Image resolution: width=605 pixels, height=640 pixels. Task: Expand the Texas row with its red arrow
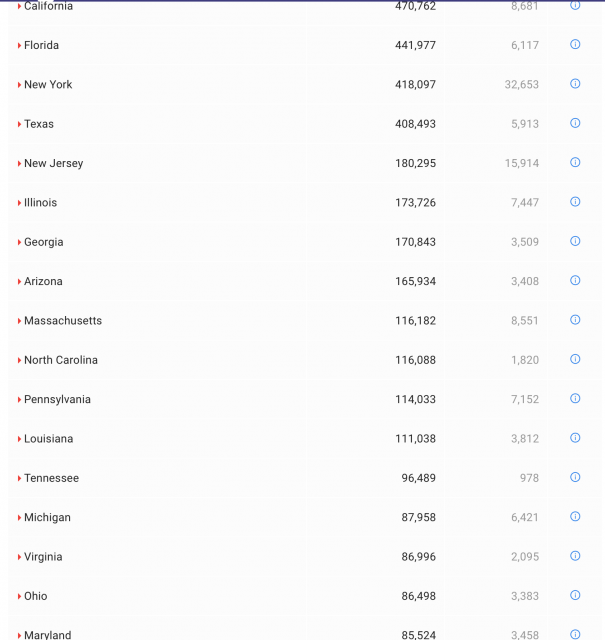(x=19, y=125)
